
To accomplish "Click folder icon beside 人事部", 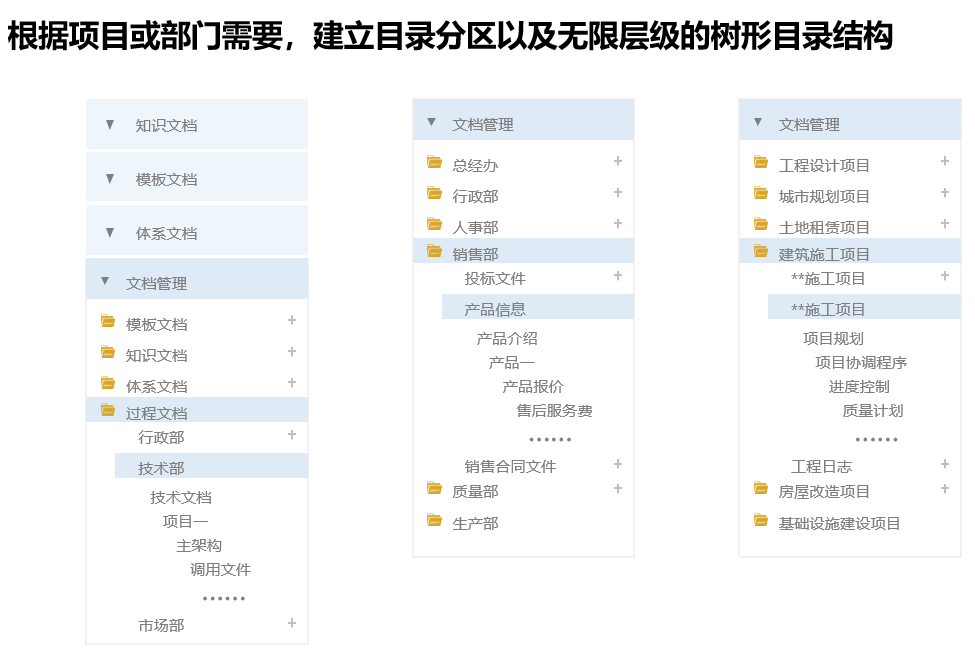I will click(x=434, y=224).
